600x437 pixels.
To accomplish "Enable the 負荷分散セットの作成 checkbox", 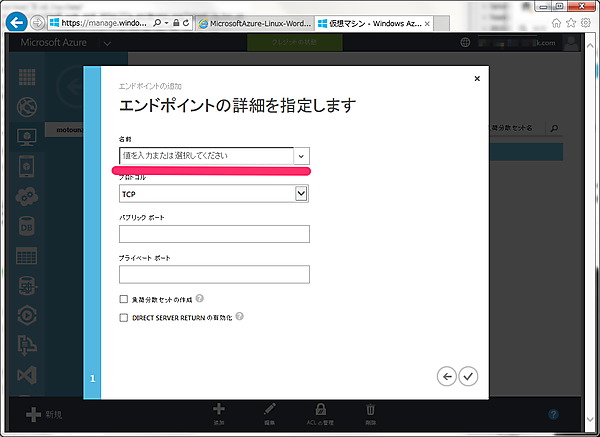I will pyautogui.click(x=124, y=299).
